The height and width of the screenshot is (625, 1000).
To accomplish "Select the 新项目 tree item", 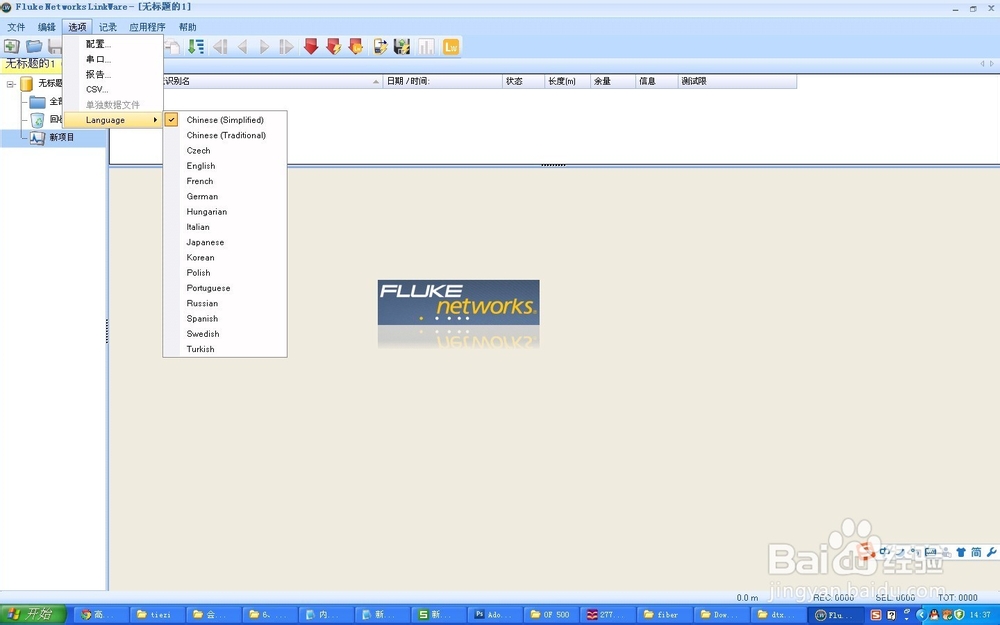I will click(x=62, y=137).
